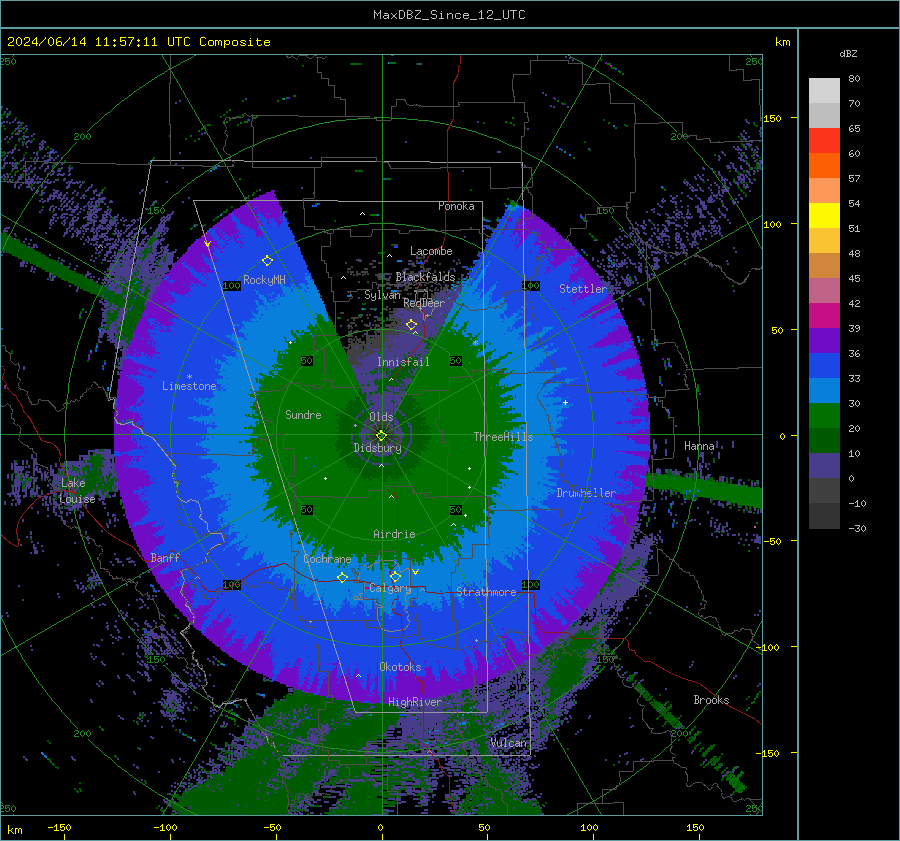Click the Vulcan label
Screen dimensions: 900x841
[508, 743]
